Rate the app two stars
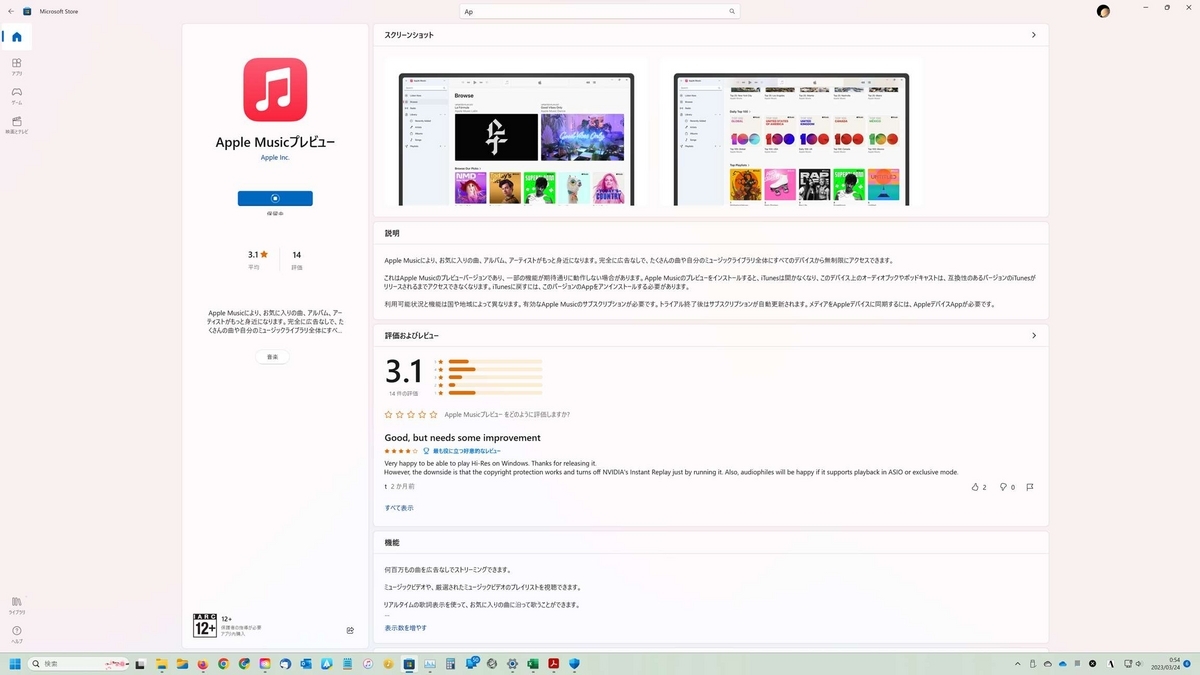Viewport: 1200px width, 675px height. (400, 414)
